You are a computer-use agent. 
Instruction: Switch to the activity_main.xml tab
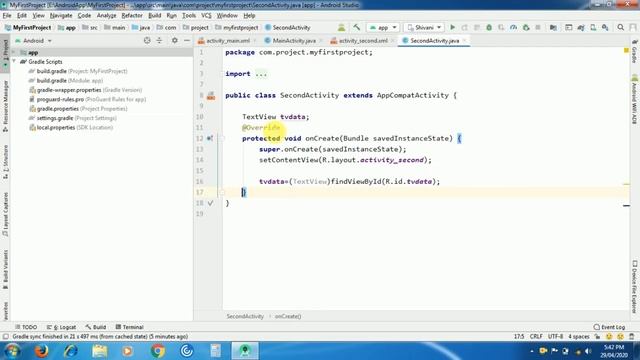tap(227, 41)
